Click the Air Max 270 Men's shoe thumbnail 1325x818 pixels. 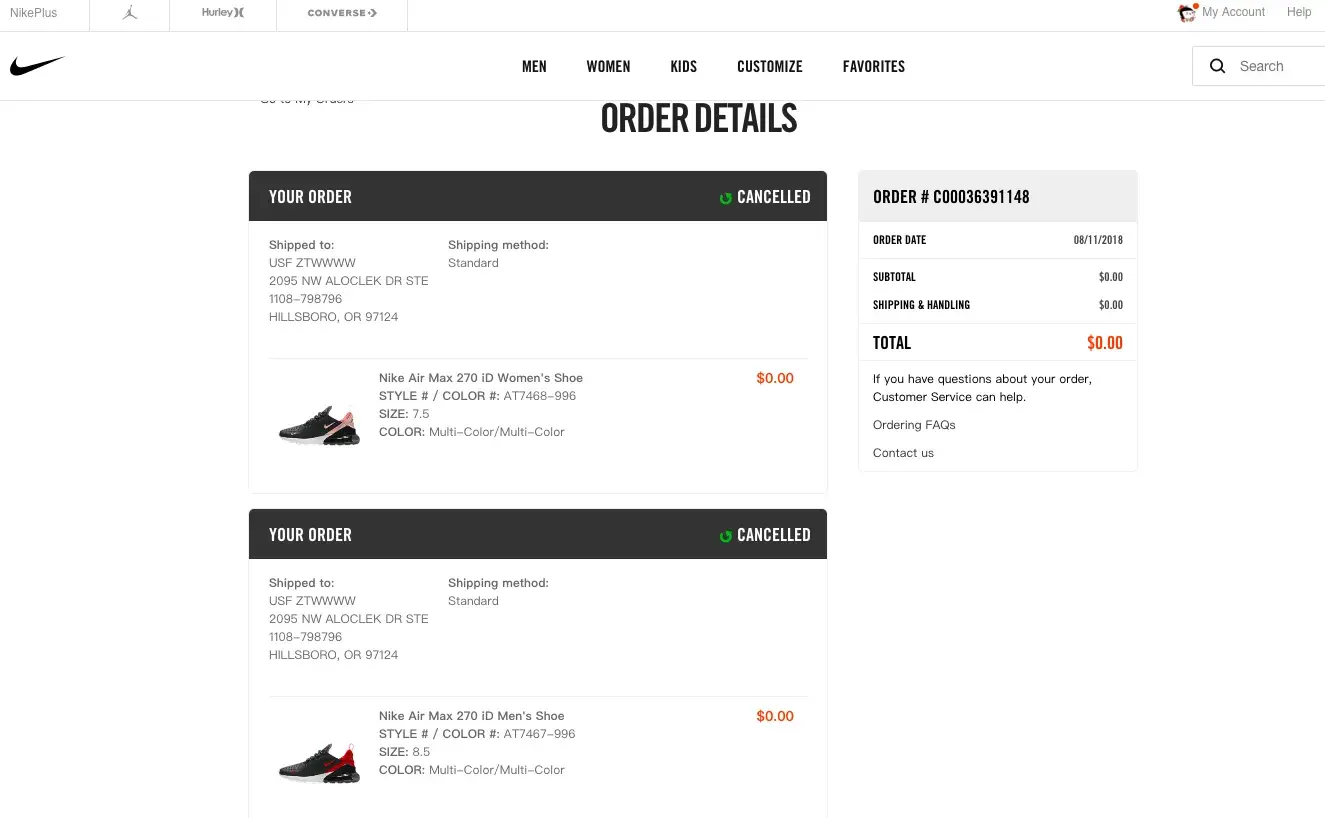[319, 763]
